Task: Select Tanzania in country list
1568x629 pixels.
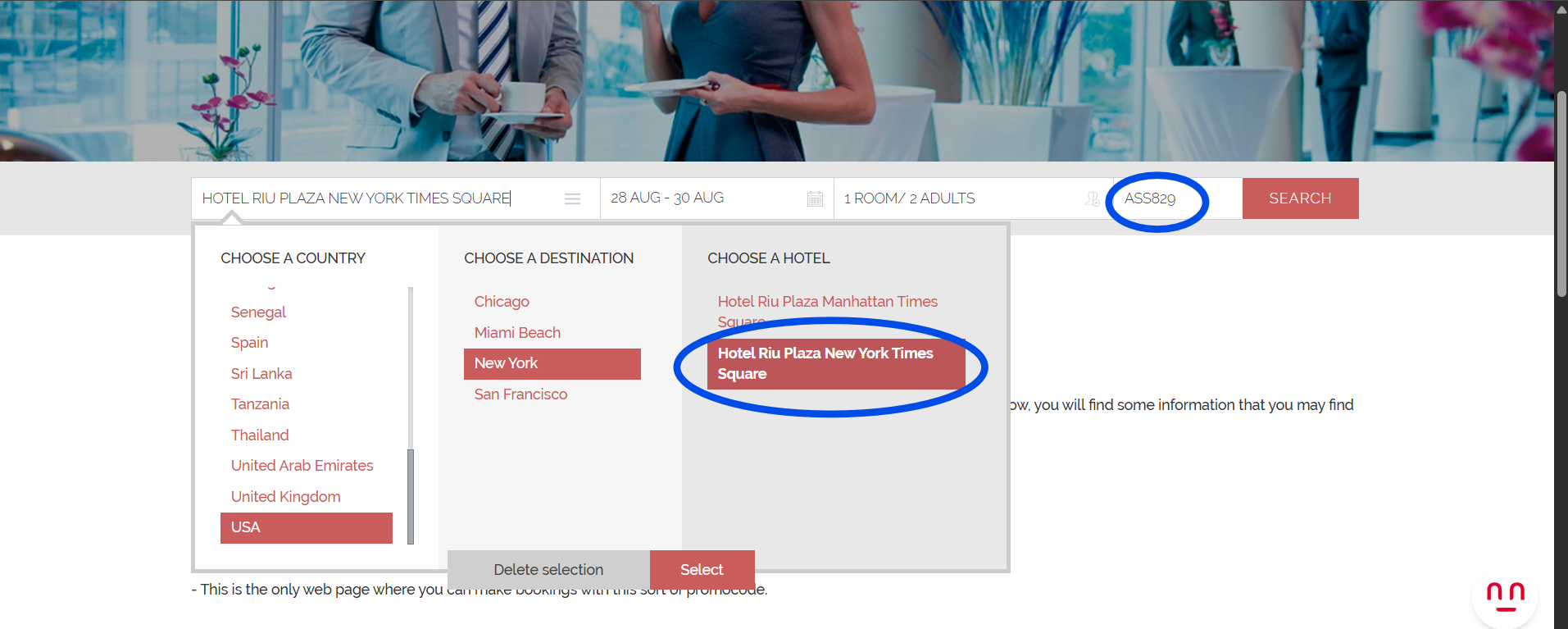Action: tap(260, 404)
